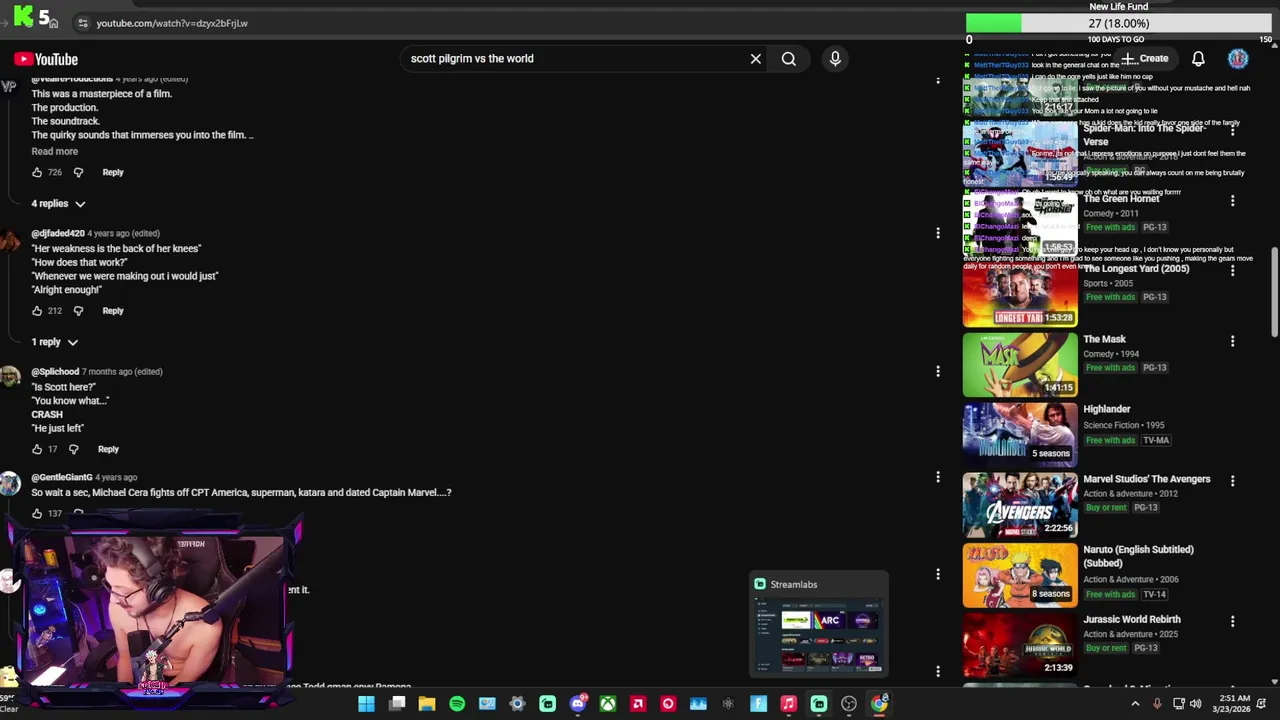Clear the search box with the X
This screenshot has height=720, width=1280.
756,59
